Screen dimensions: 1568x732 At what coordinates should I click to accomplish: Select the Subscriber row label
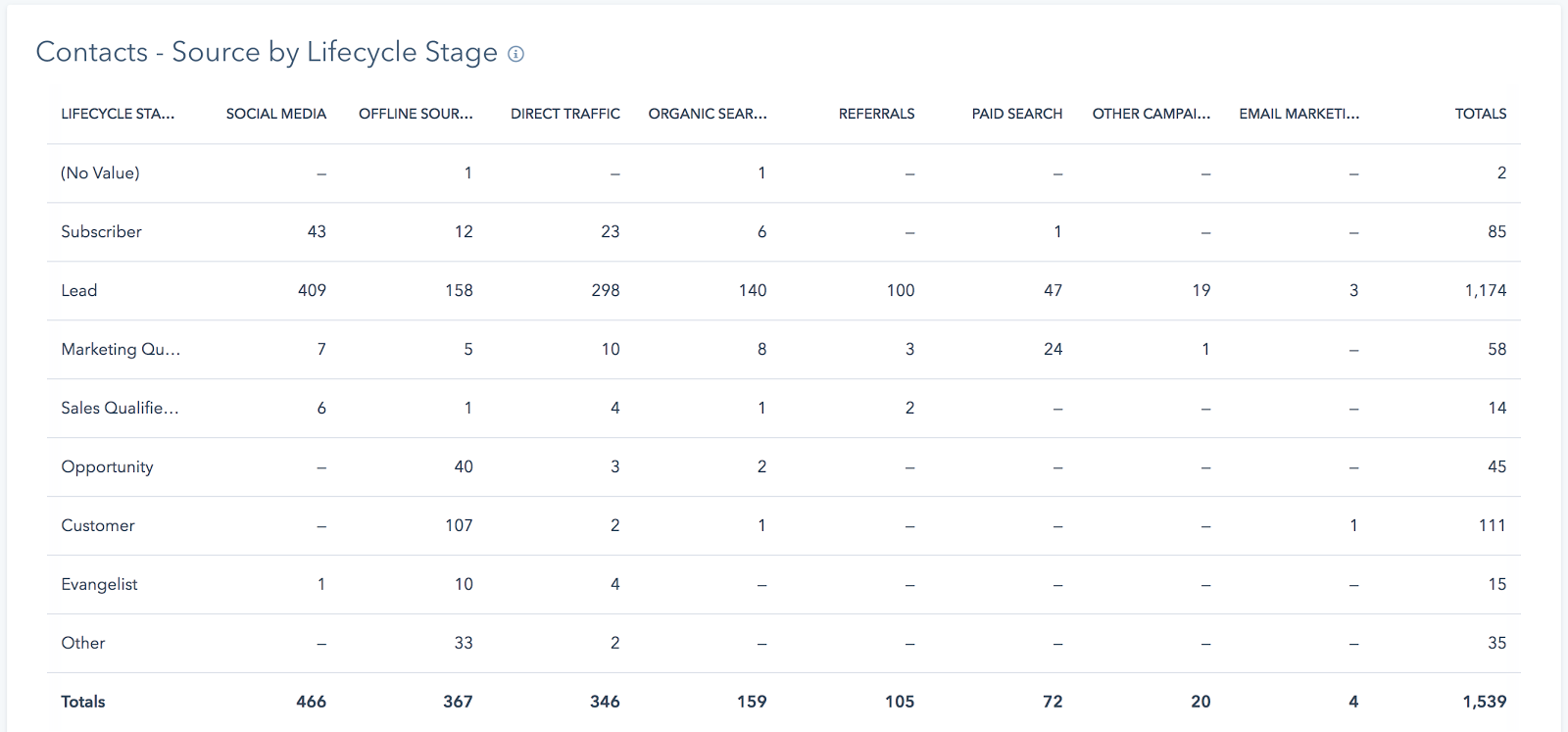101,231
